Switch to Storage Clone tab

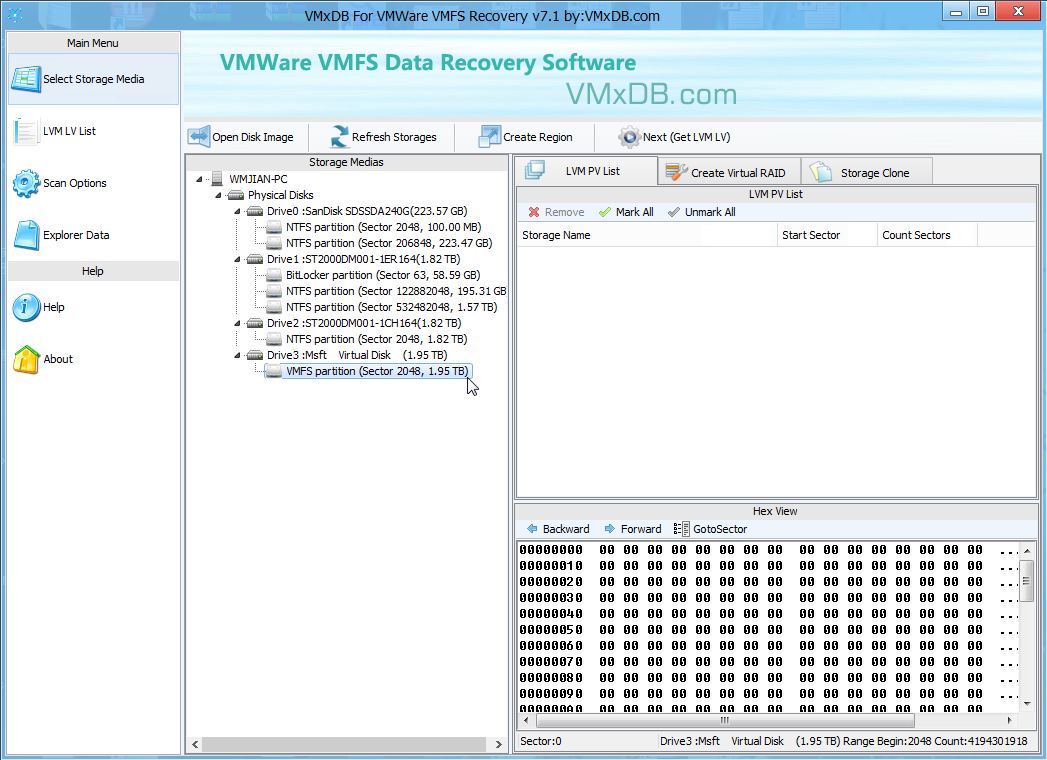[x=864, y=172]
